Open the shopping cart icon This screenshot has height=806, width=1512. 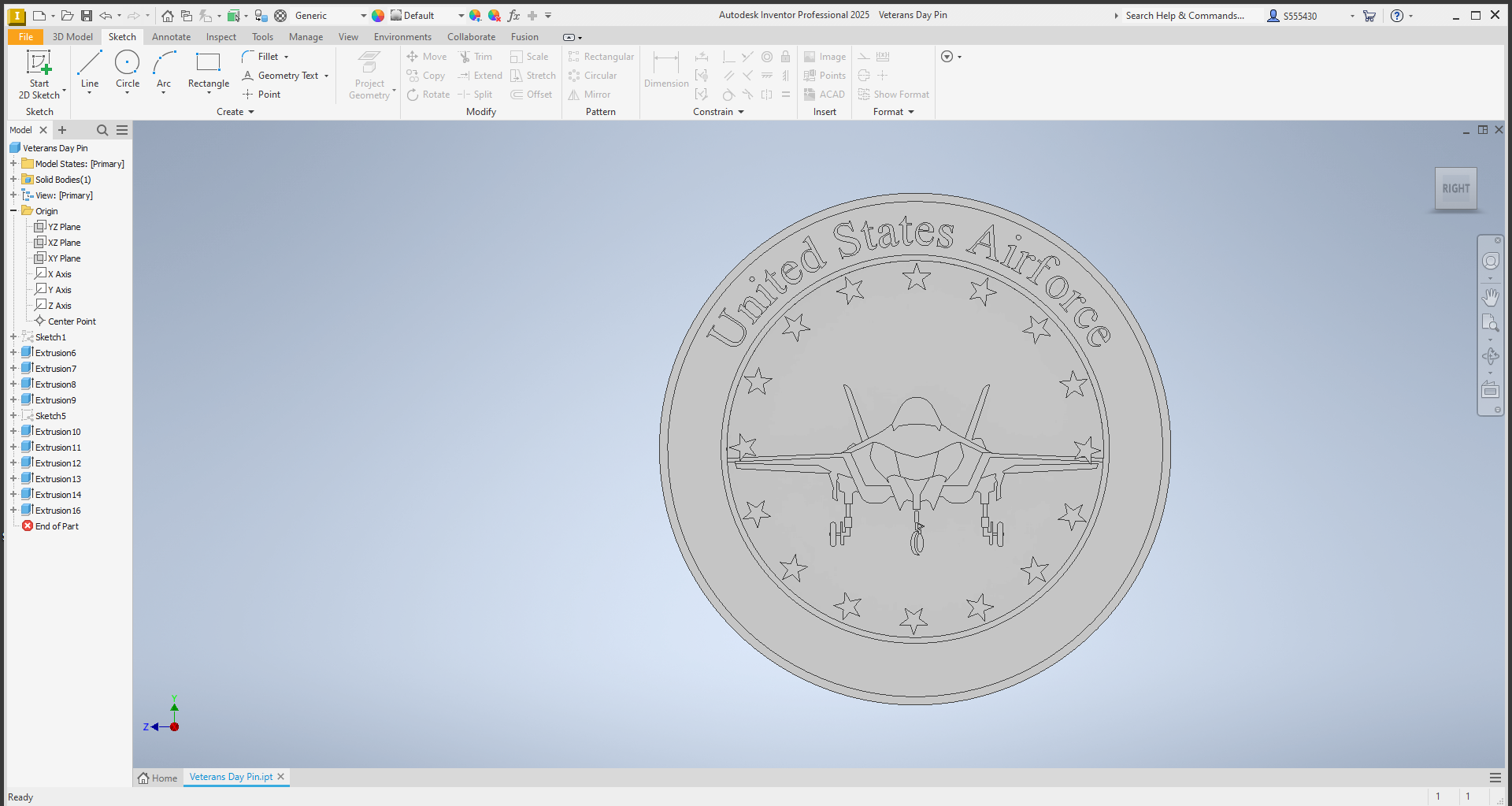coord(1369,16)
